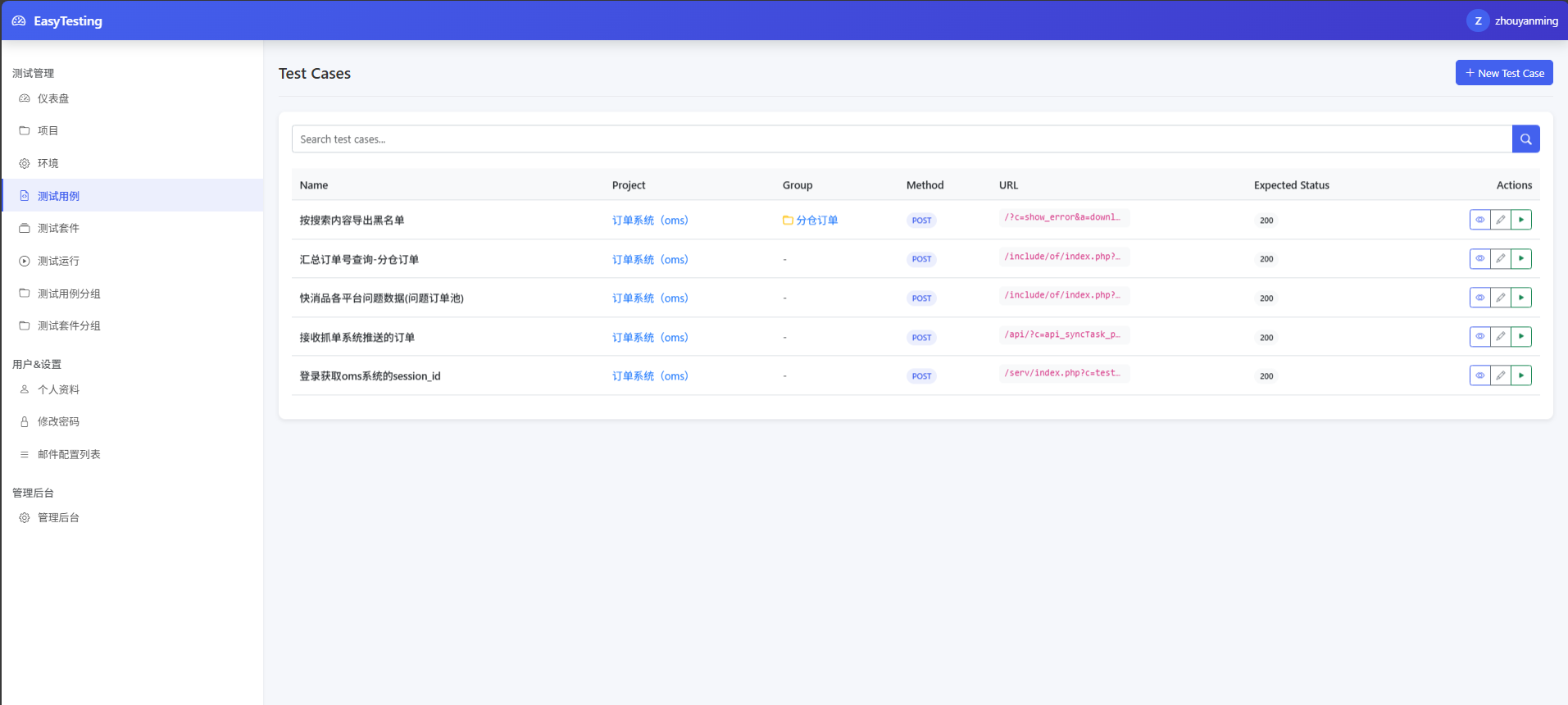Open the 测试运行 sidebar item
Screen dimensions: 1568x705
coord(132,261)
